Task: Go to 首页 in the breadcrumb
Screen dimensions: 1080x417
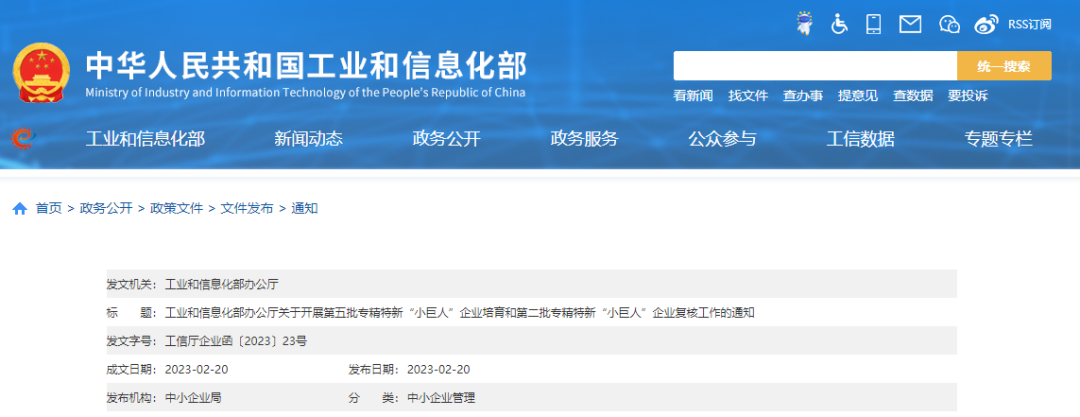Action: click(49, 208)
